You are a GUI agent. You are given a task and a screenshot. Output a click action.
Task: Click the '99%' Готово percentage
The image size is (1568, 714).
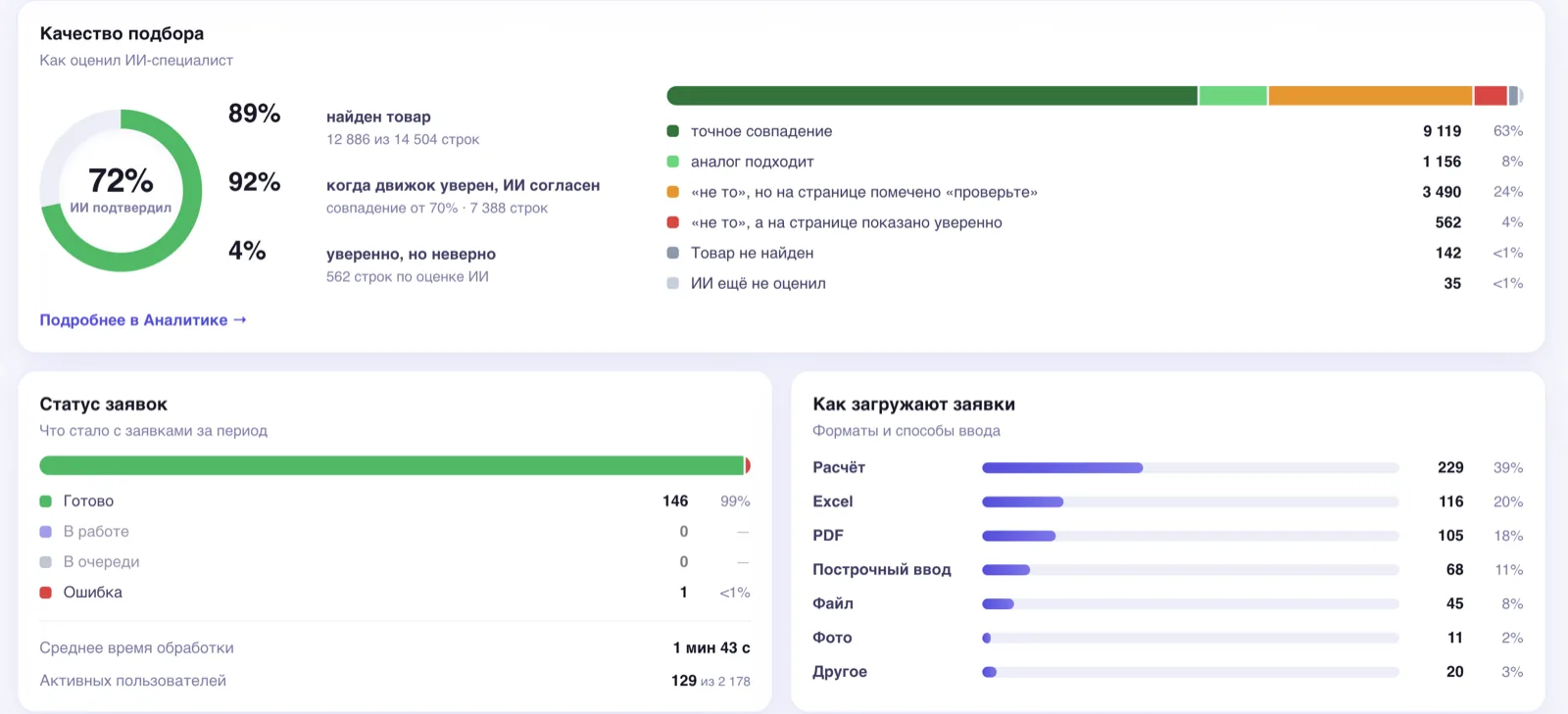(x=735, y=501)
